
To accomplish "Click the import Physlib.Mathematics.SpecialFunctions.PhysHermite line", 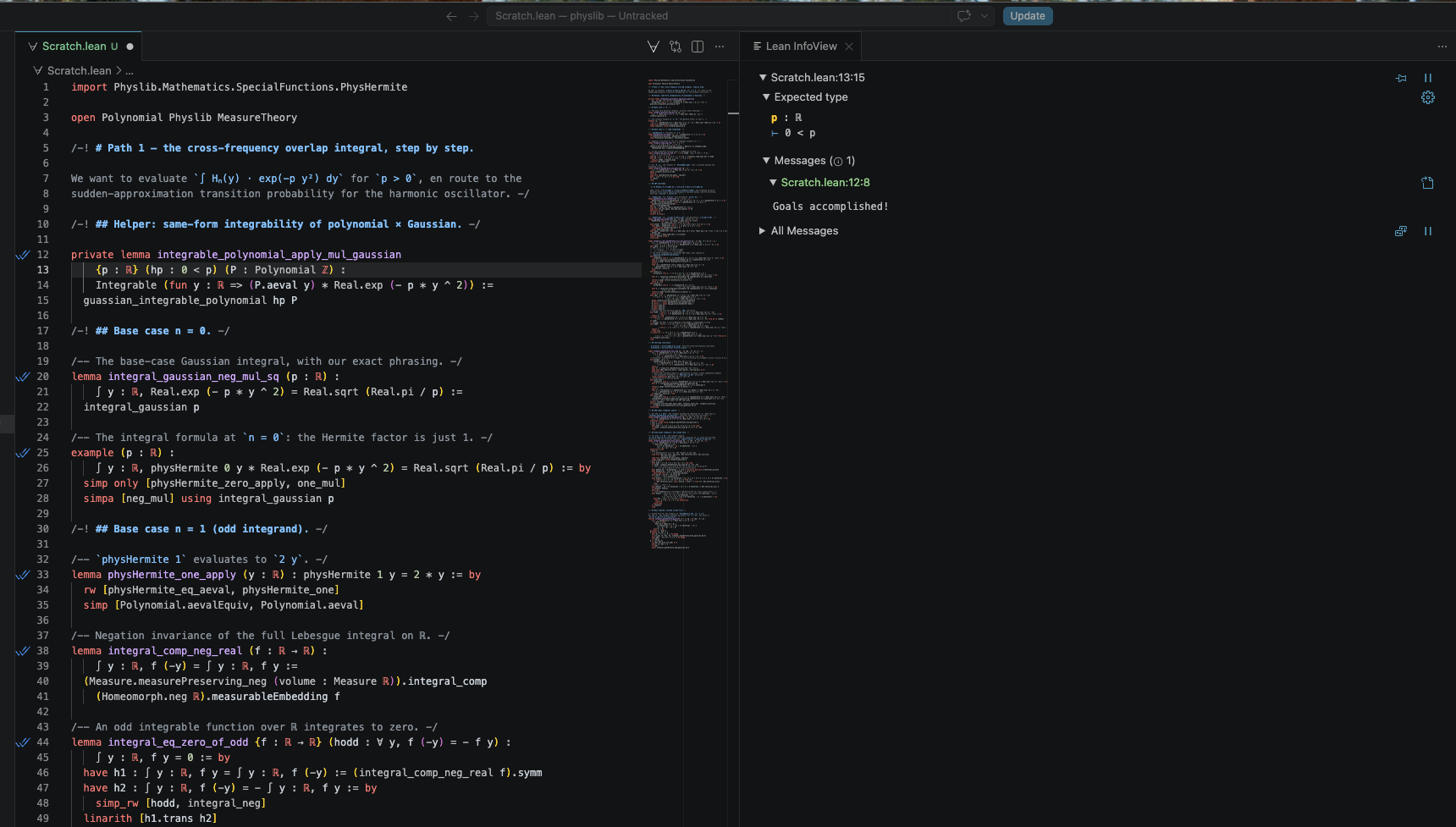I will click(x=240, y=87).
